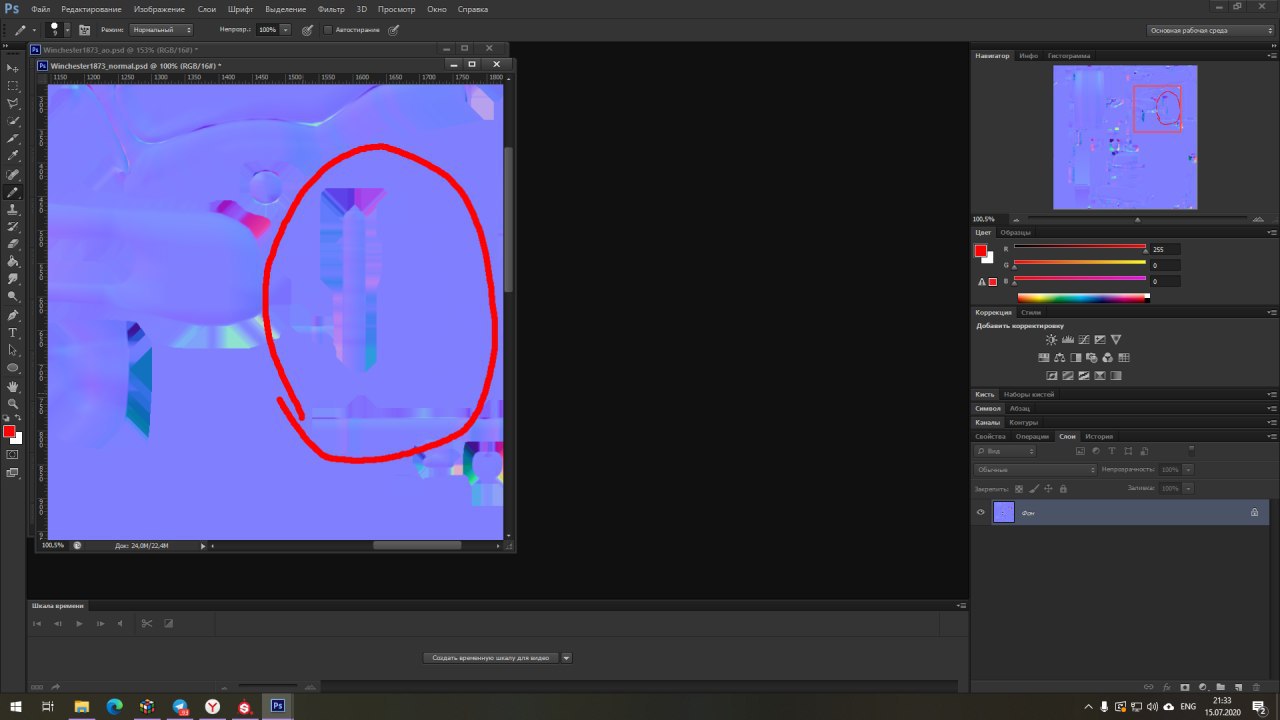1280x720 pixels.
Task: Click the timeline split-at-playhead scissors icon
Action: click(146, 623)
